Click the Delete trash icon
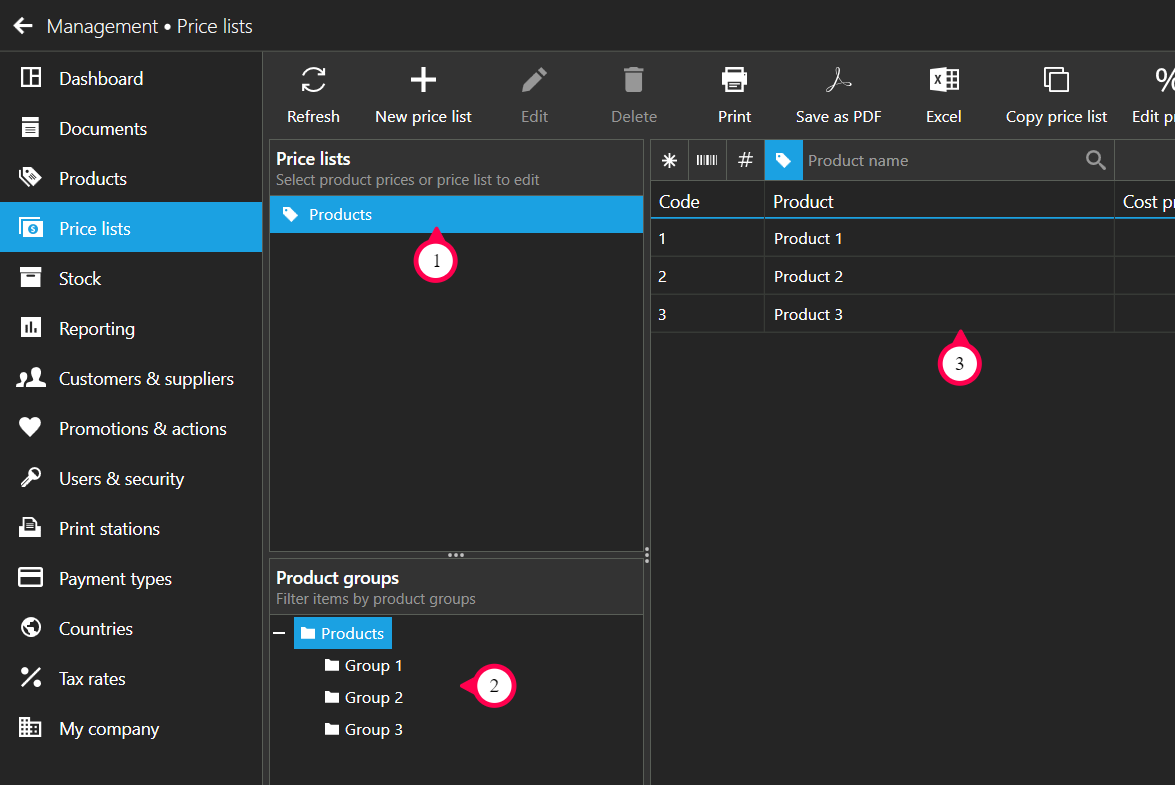 634,79
